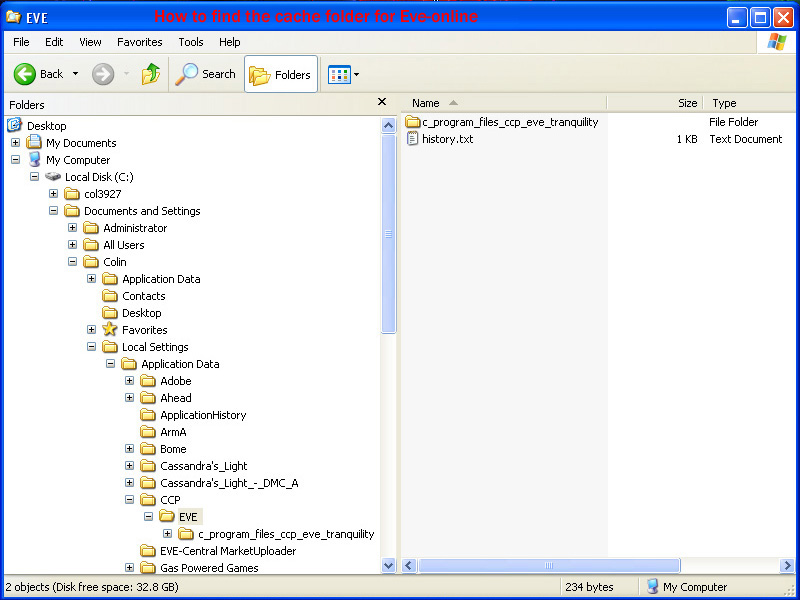The height and width of the screenshot is (600, 800).
Task: Collapse Application Data under Local Settings
Action: point(110,364)
